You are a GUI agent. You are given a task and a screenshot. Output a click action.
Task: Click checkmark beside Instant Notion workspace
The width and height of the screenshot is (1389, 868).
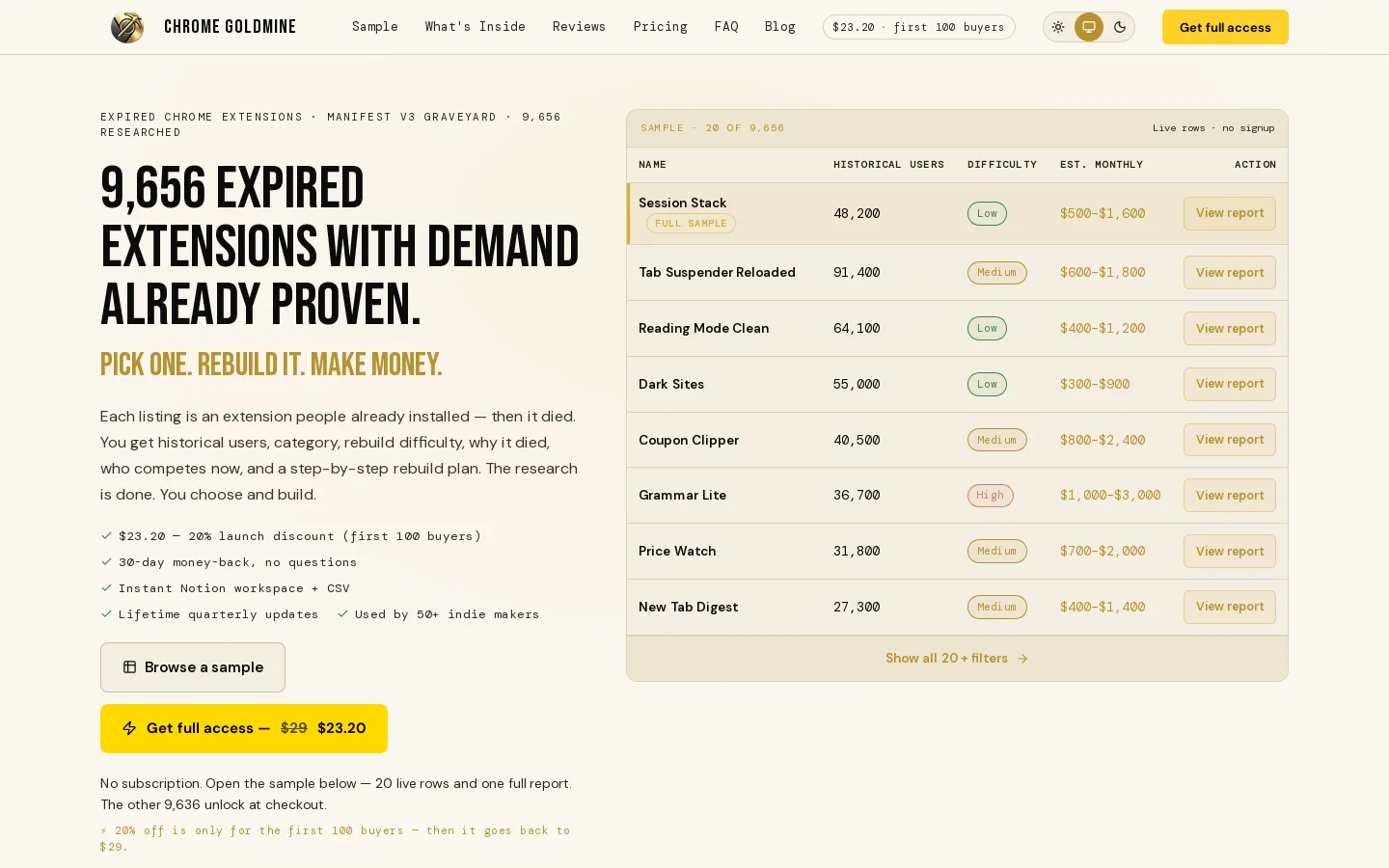click(x=106, y=588)
